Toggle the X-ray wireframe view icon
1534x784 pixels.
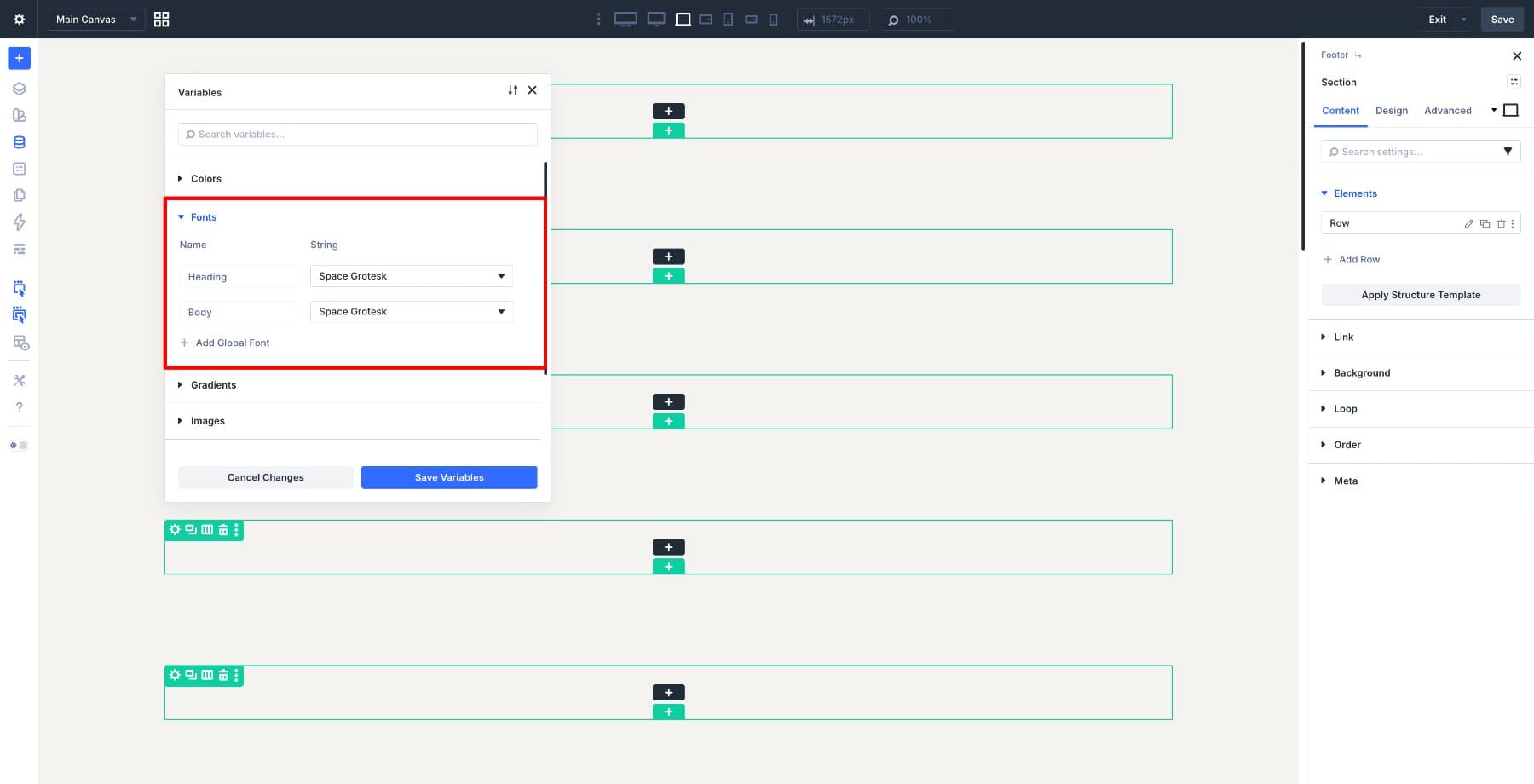(x=20, y=343)
